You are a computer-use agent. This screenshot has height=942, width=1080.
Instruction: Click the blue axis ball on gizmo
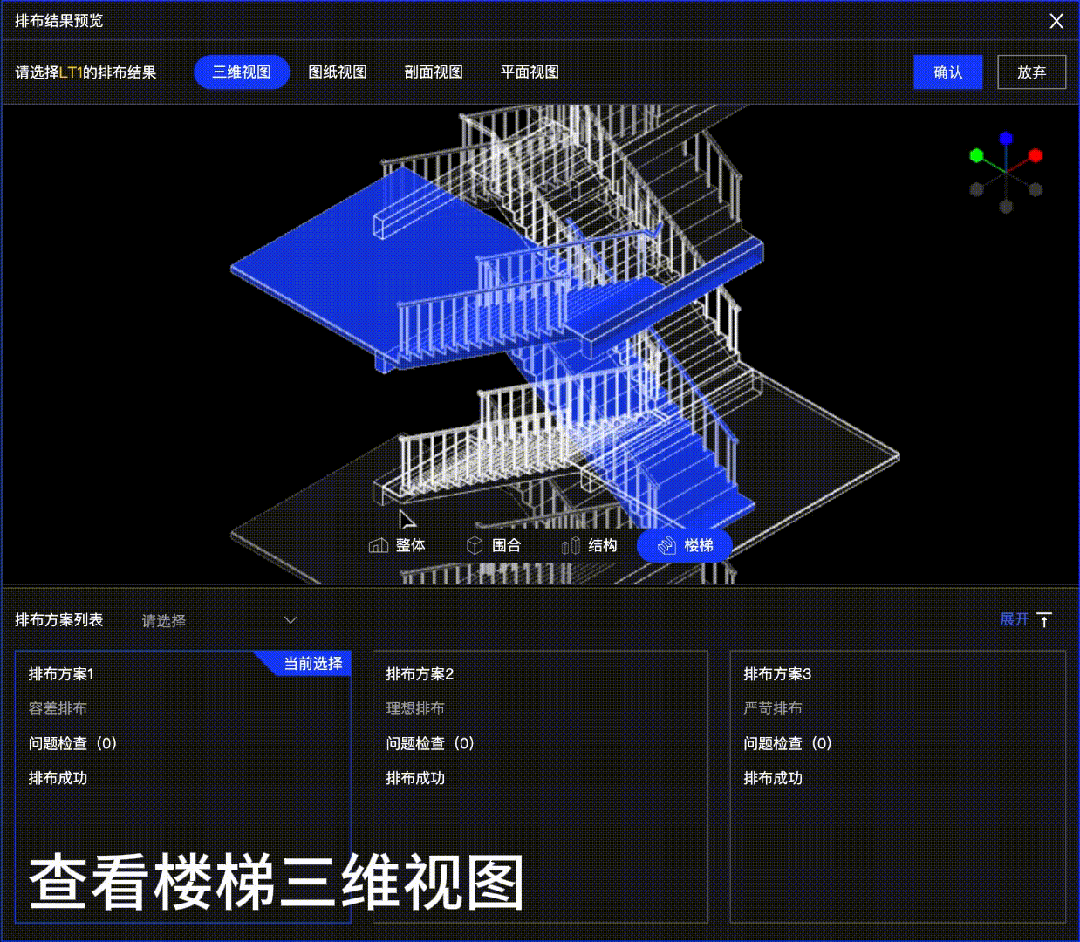[1006, 138]
